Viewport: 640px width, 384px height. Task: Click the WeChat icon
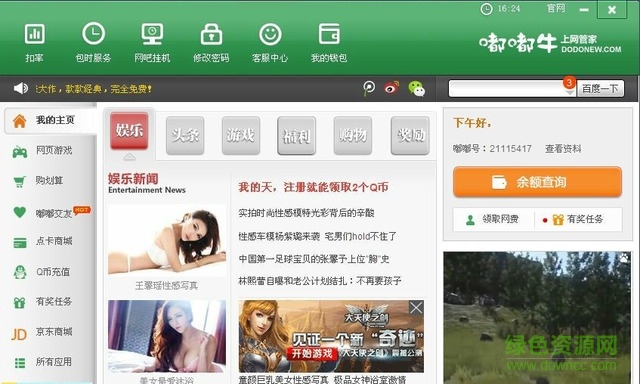[417, 89]
